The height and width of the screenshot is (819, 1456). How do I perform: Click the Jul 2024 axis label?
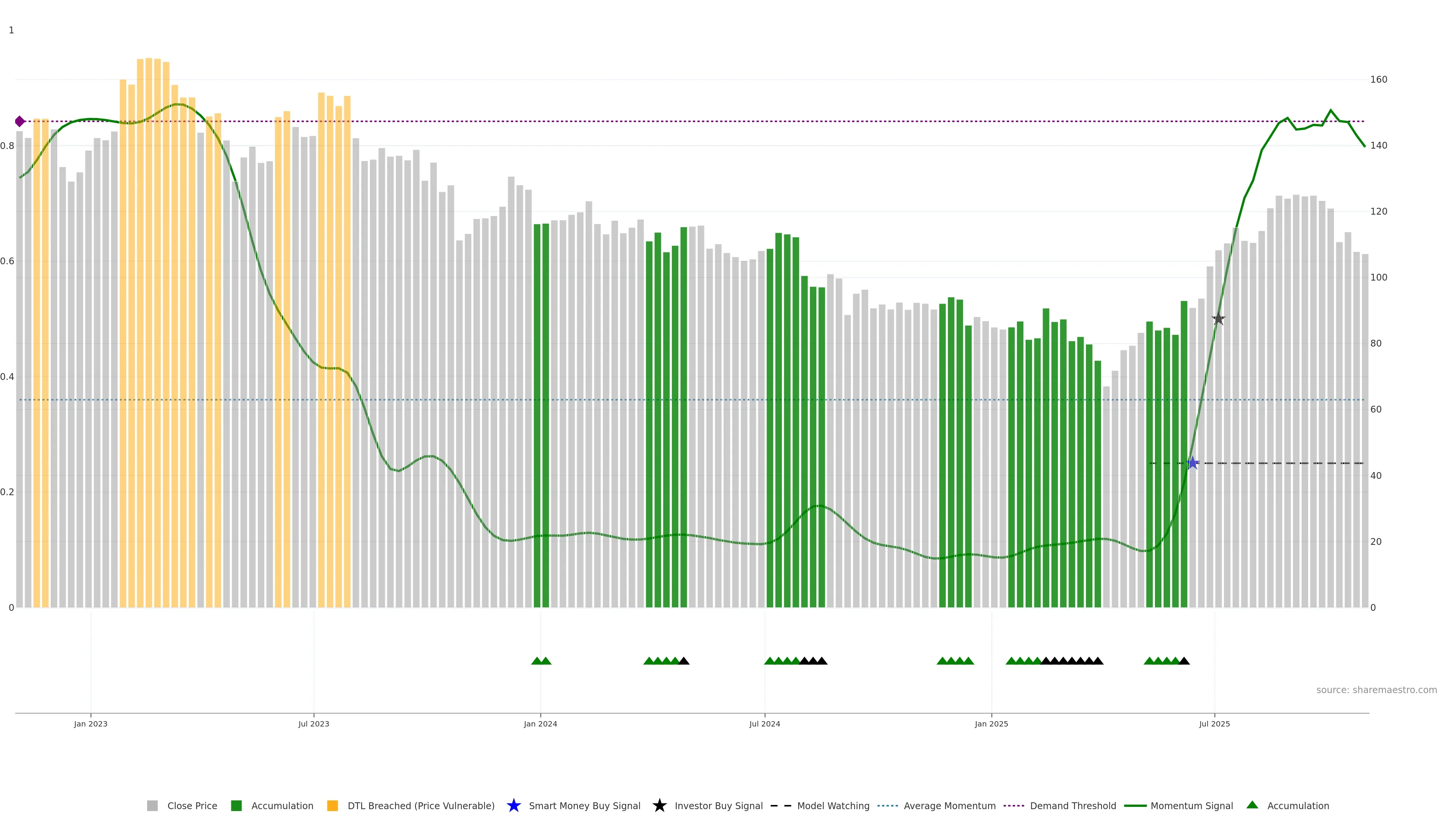click(x=764, y=724)
